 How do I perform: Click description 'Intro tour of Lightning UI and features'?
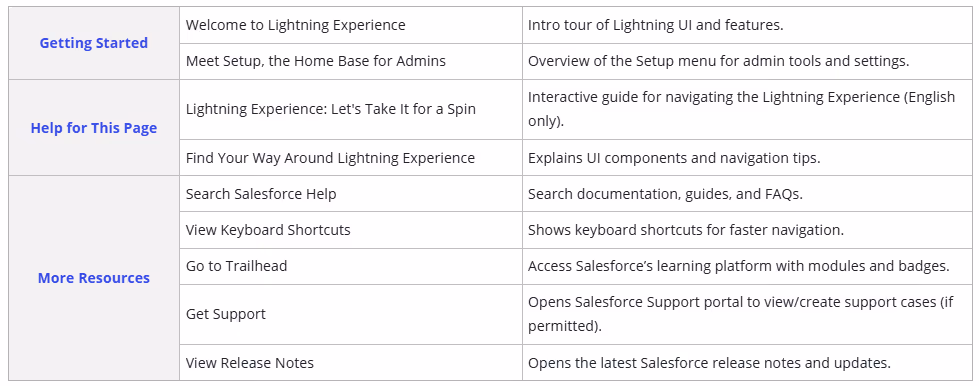[x=656, y=25]
